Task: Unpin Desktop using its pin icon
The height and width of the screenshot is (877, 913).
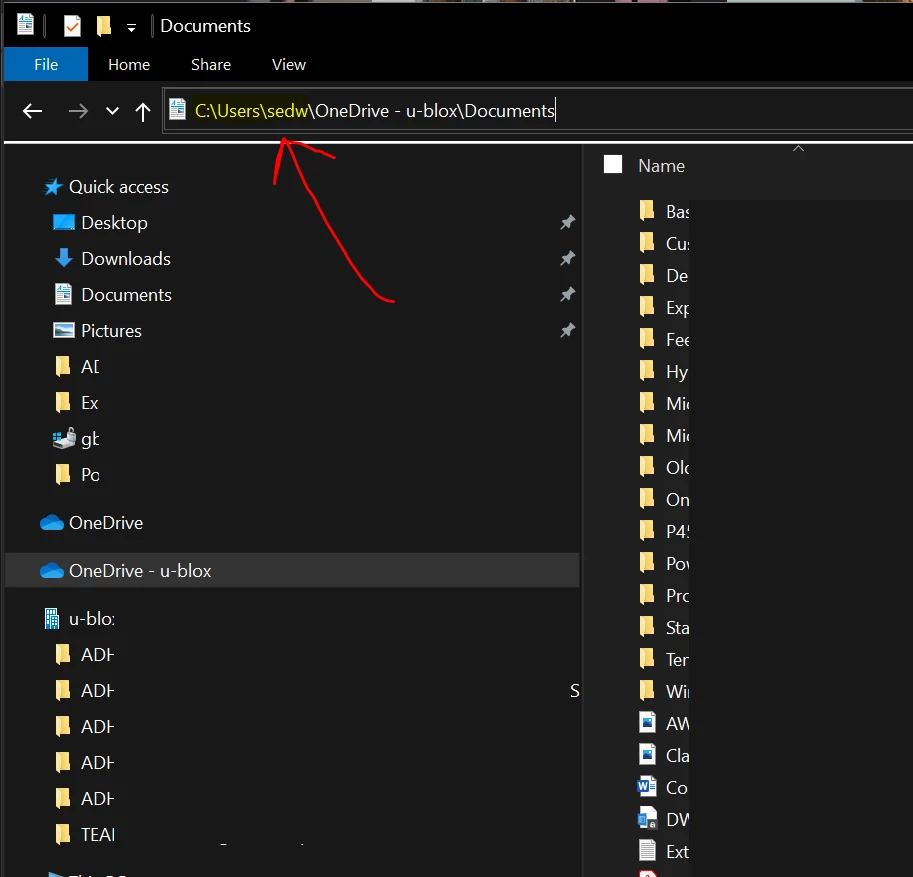Action: (x=568, y=222)
